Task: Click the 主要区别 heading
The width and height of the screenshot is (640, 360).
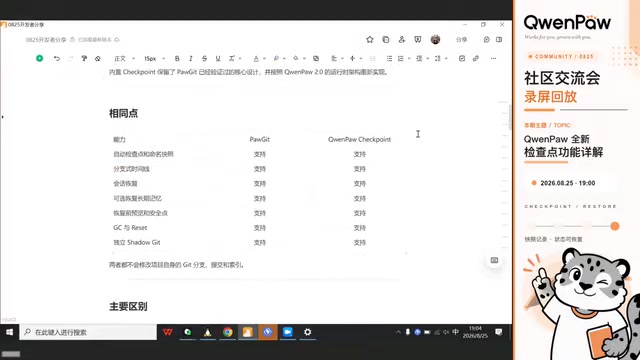Action: tap(128, 307)
